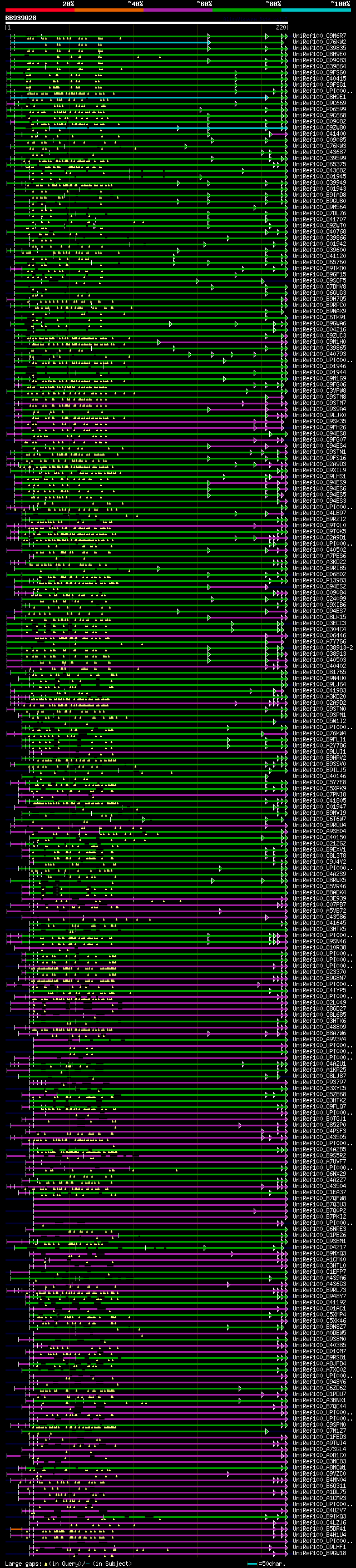Select the UniRef100_Q40146 label
Viewport: 356px width, 1568px height.
pyautogui.click(x=319, y=776)
